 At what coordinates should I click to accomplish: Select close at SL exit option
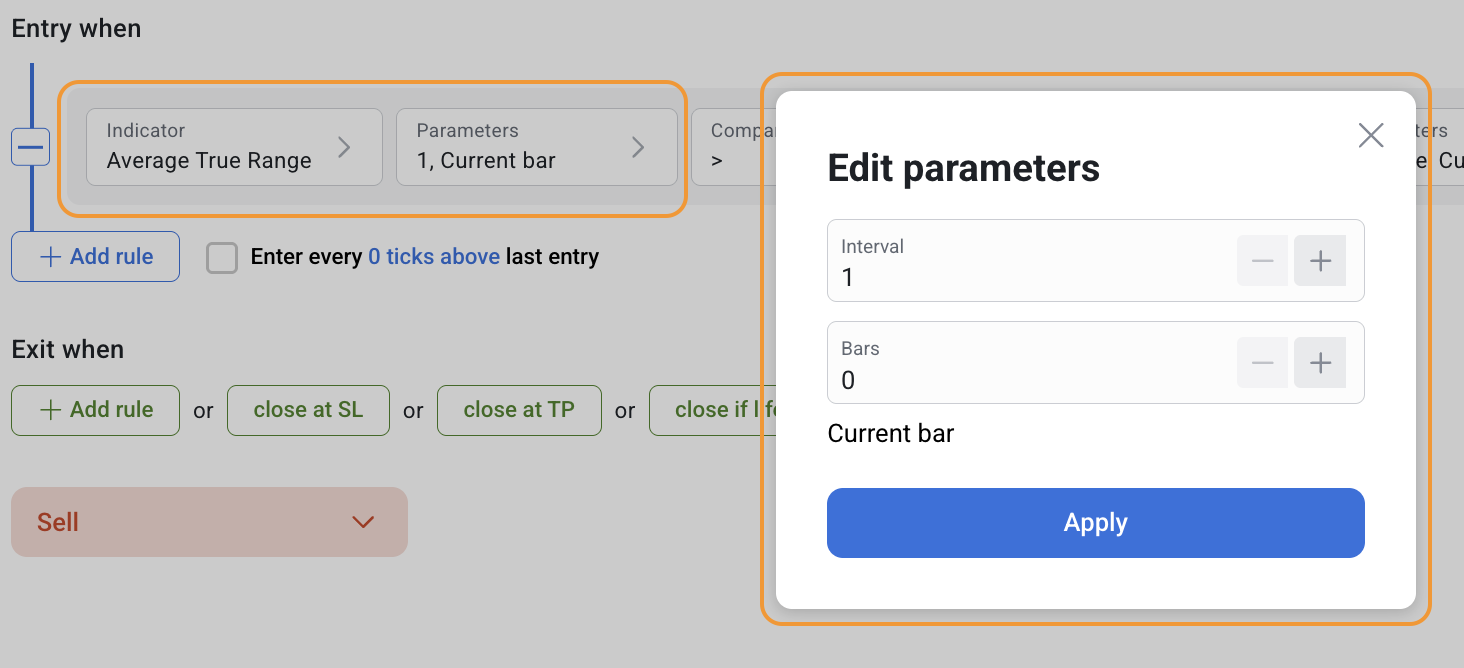point(308,410)
